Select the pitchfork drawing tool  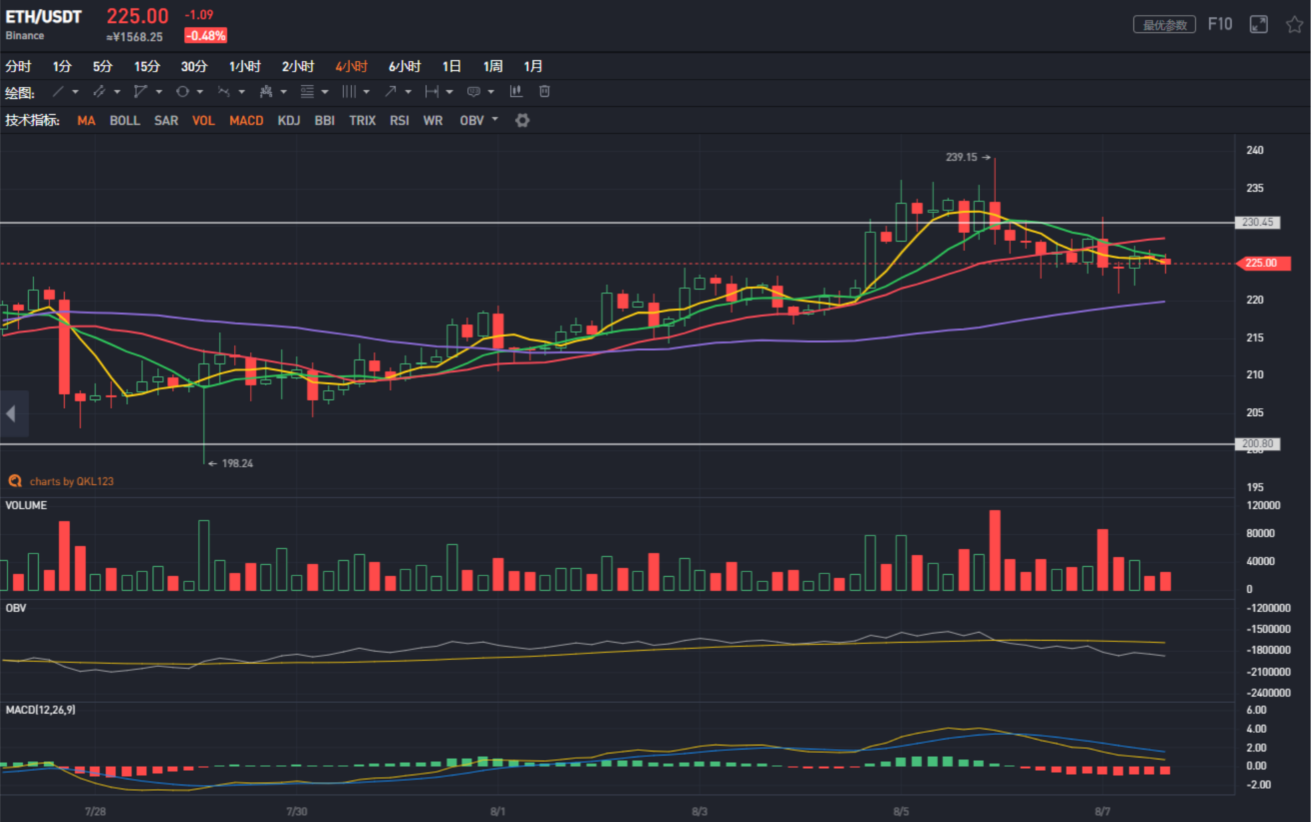pos(266,91)
